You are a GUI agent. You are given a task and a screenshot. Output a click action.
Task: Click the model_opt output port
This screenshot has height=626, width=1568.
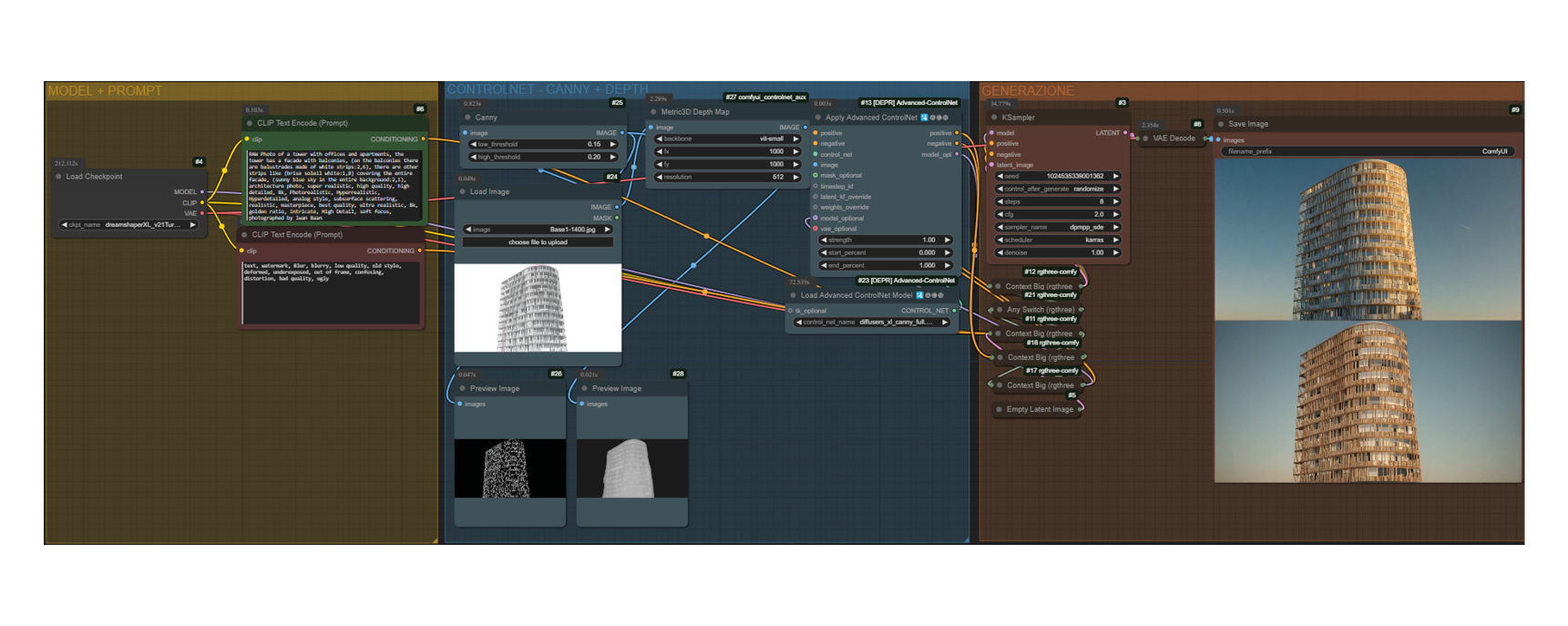point(957,154)
